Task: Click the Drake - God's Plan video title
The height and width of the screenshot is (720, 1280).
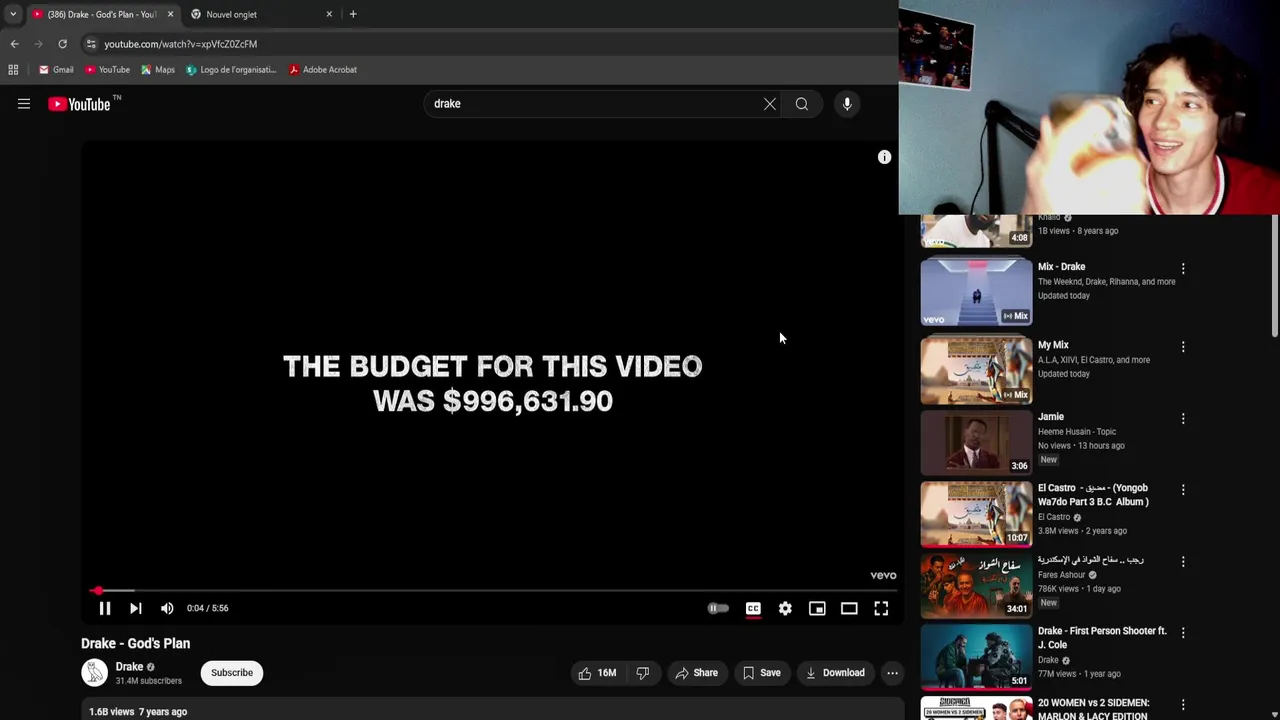Action: click(x=135, y=644)
